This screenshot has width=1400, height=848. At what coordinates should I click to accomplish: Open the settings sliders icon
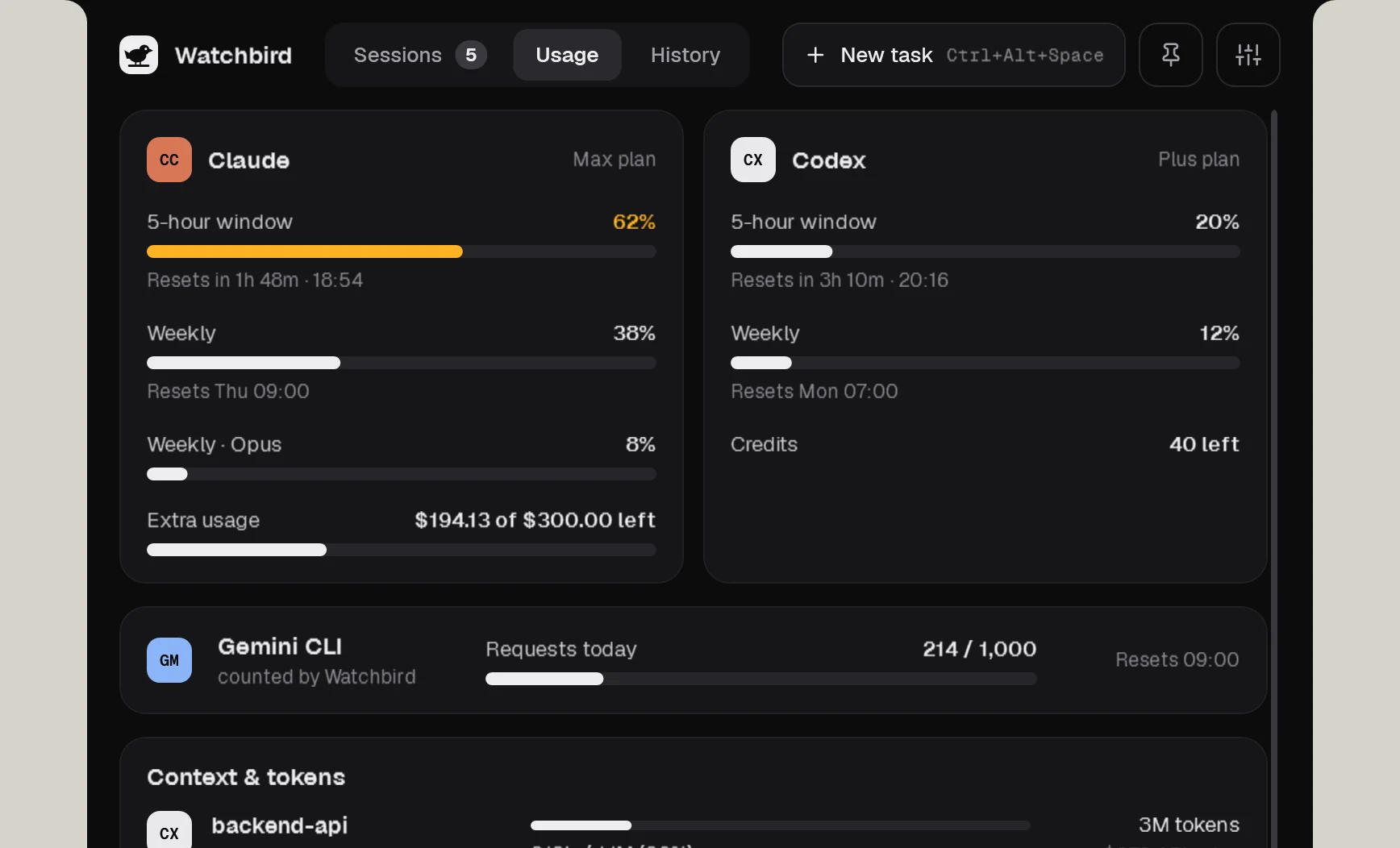[x=1248, y=55]
